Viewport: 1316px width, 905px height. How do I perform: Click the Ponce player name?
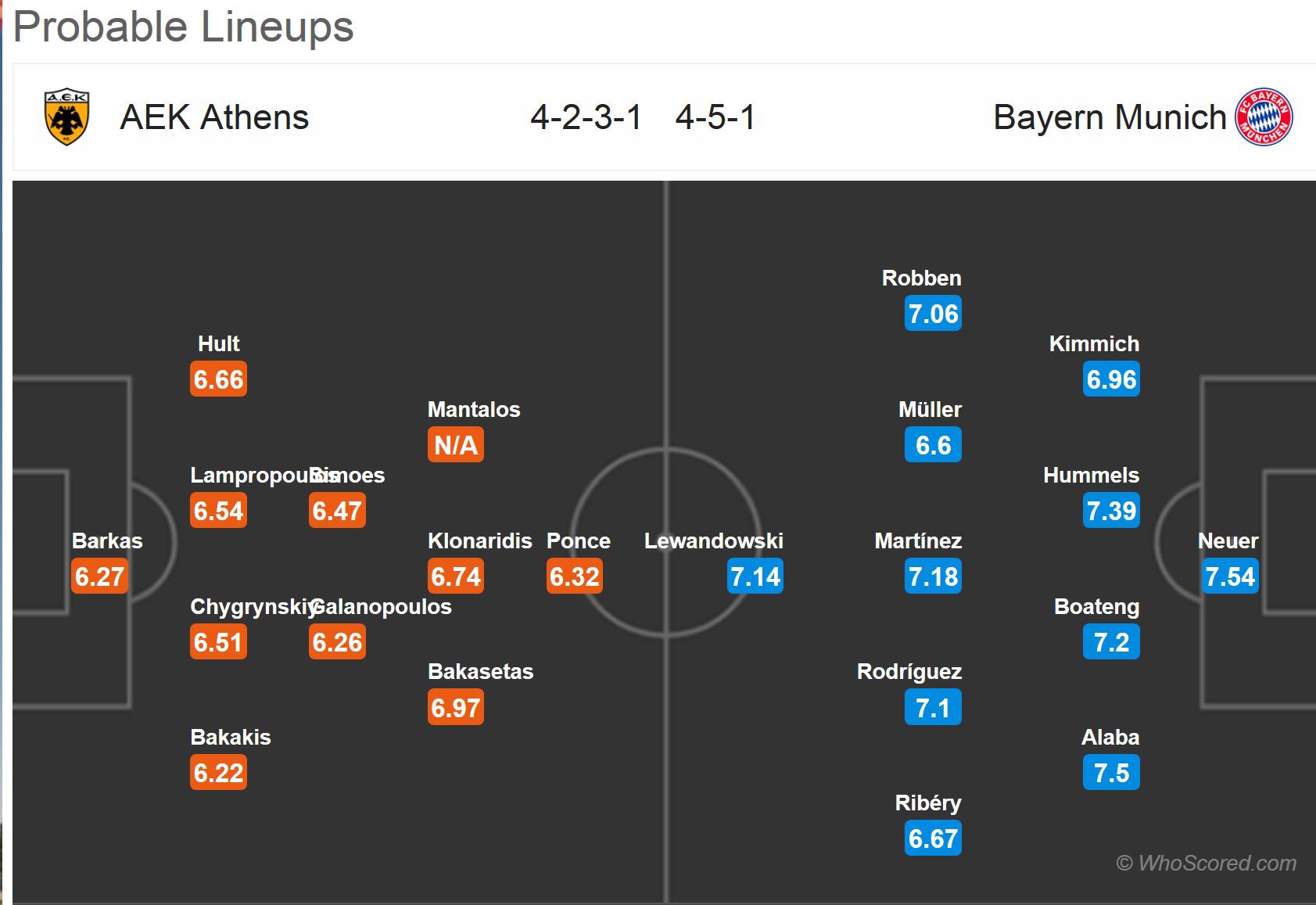578,541
